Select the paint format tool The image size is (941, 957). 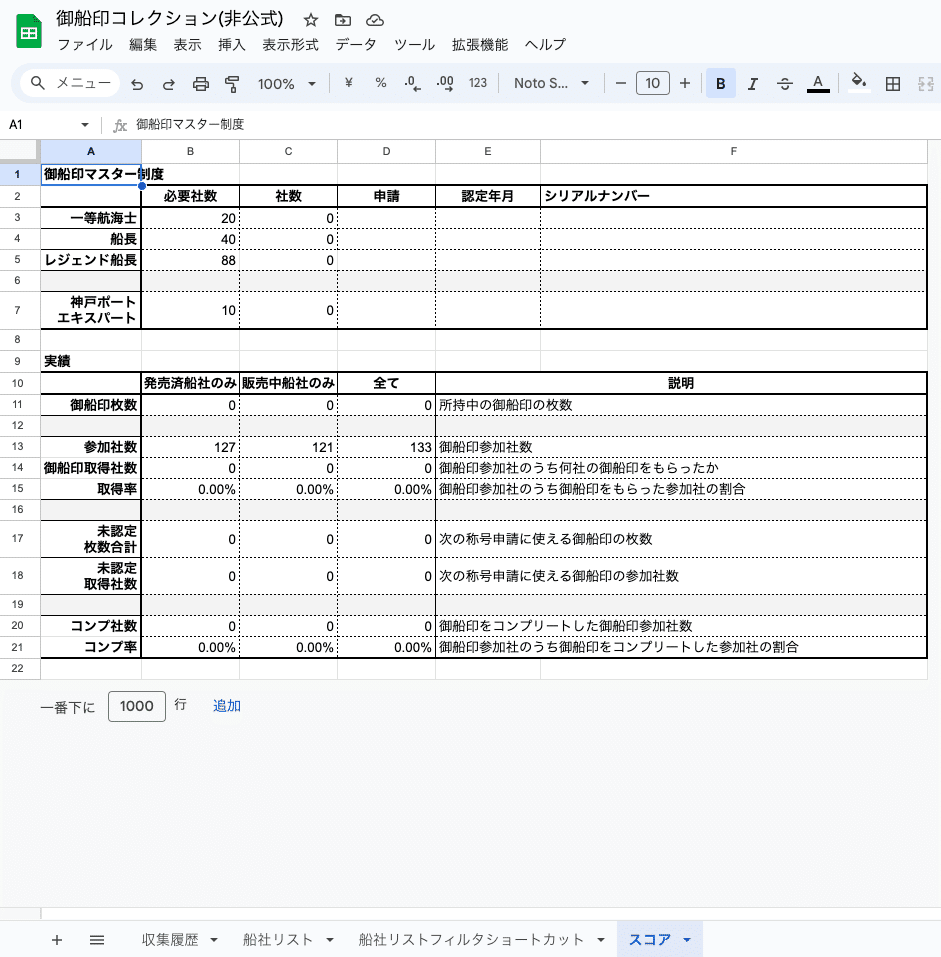(x=232, y=83)
